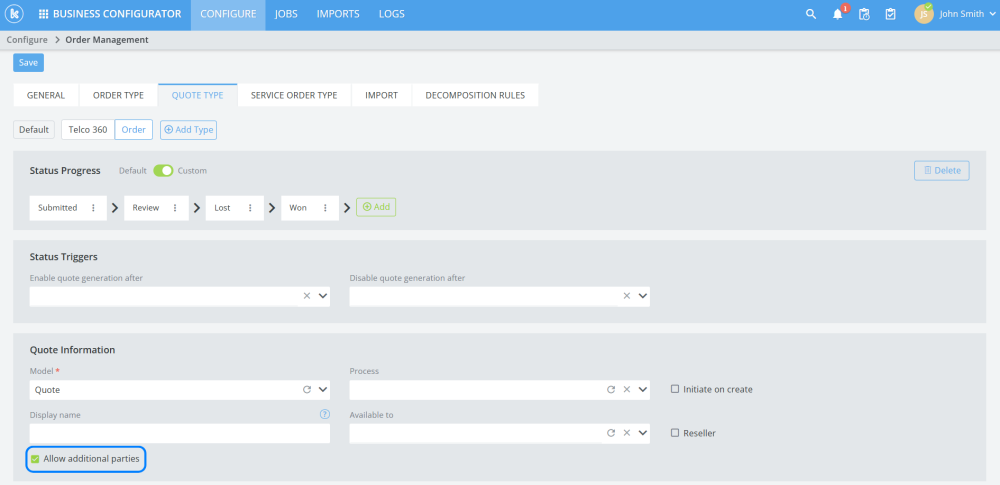The width and height of the screenshot is (1000, 485).
Task: Switch to the IMPORT tab
Action: pyautogui.click(x=381, y=95)
